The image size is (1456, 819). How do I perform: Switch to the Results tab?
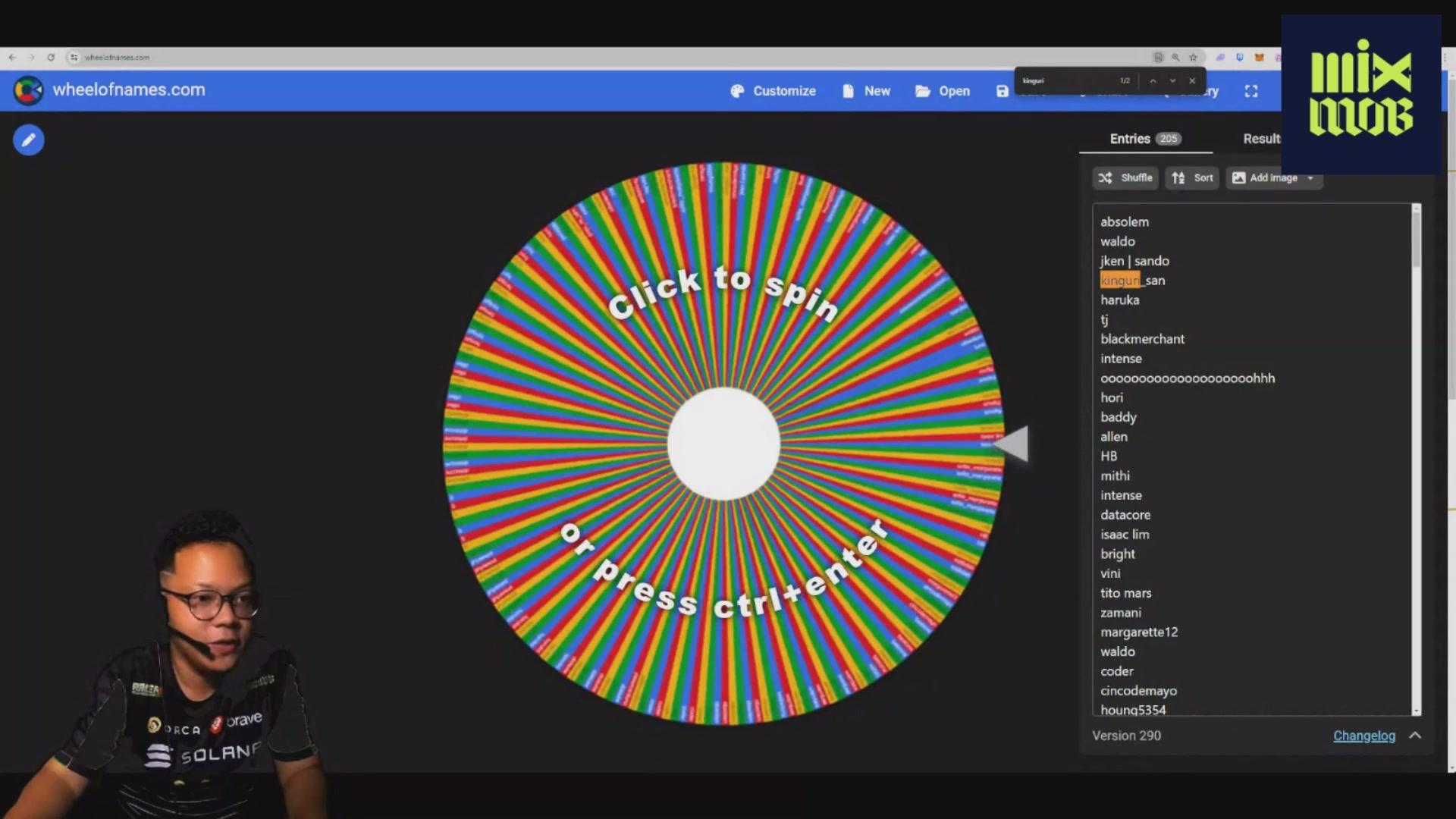pos(1262,139)
